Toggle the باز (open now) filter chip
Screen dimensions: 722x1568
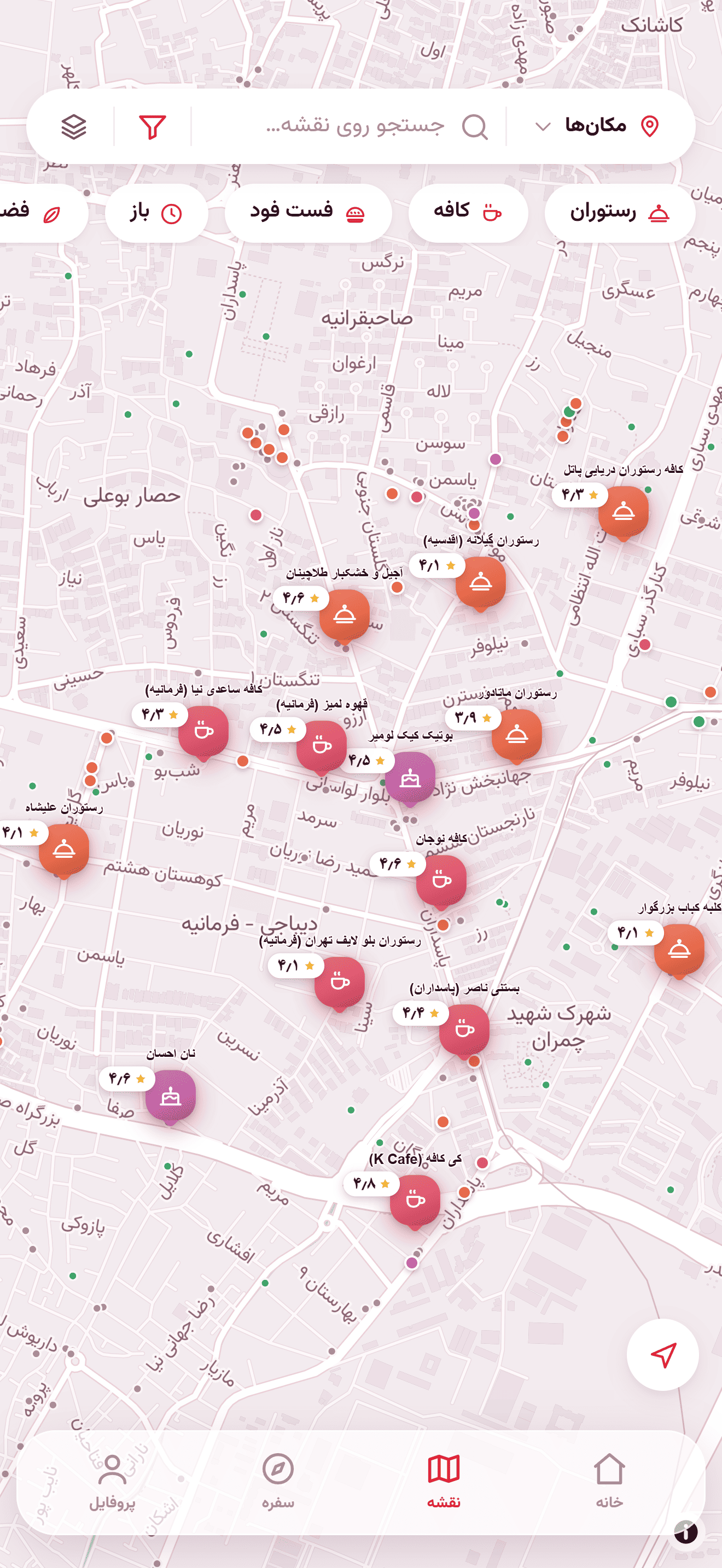[156, 213]
